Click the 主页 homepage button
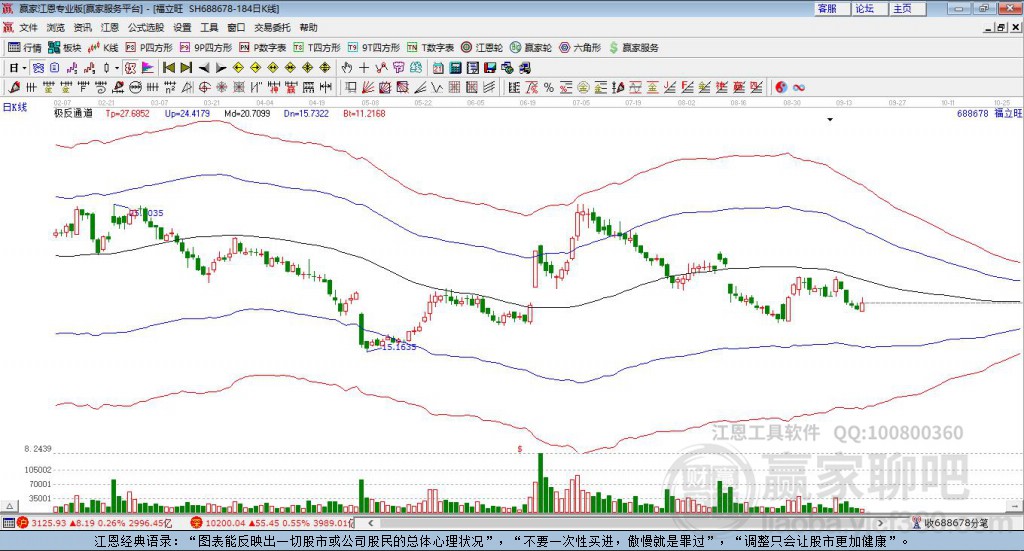Image resolution: width=1024 pixels, height=551 pixels. pos(908,8)
